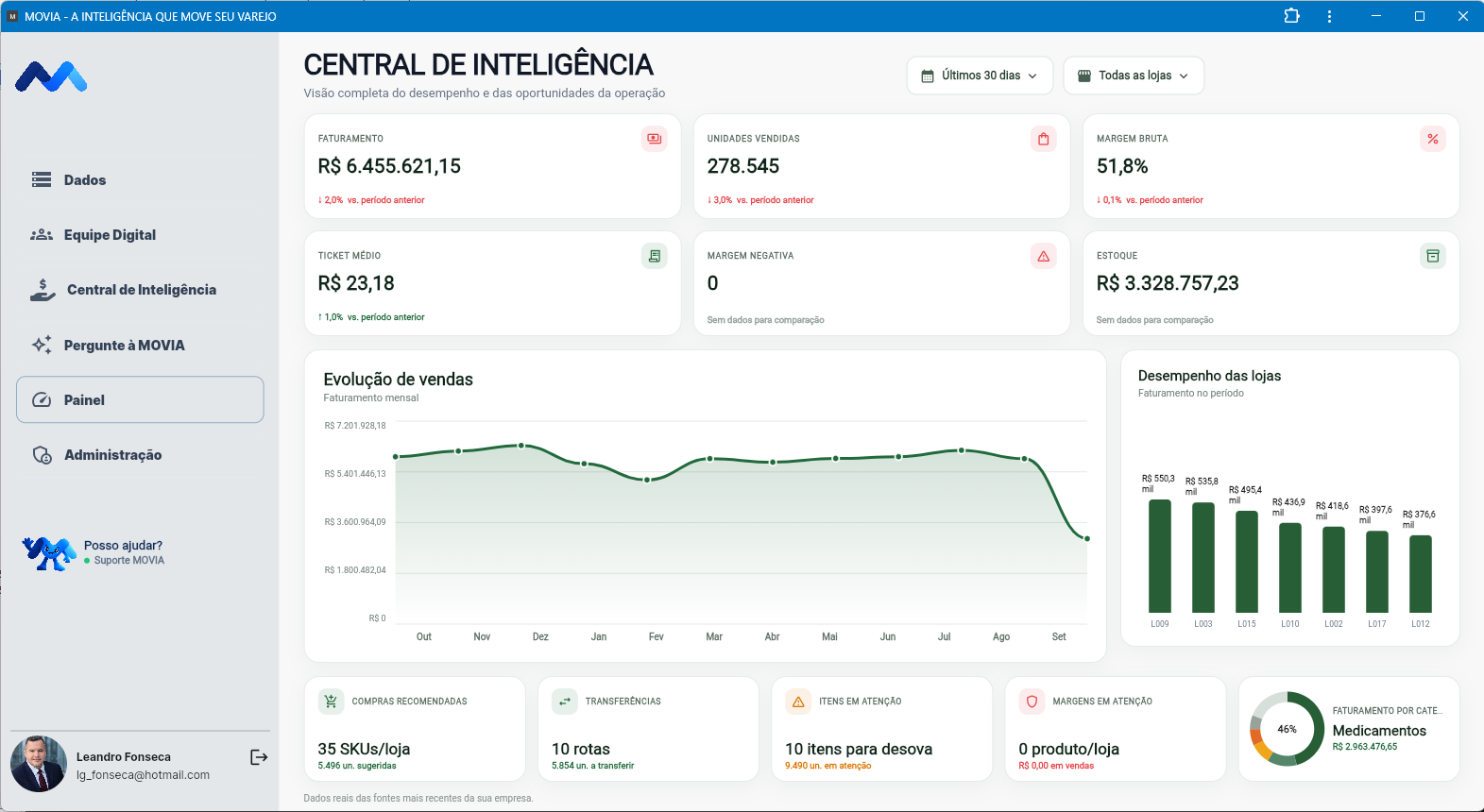Click the Dados list icon

[42, 179]
